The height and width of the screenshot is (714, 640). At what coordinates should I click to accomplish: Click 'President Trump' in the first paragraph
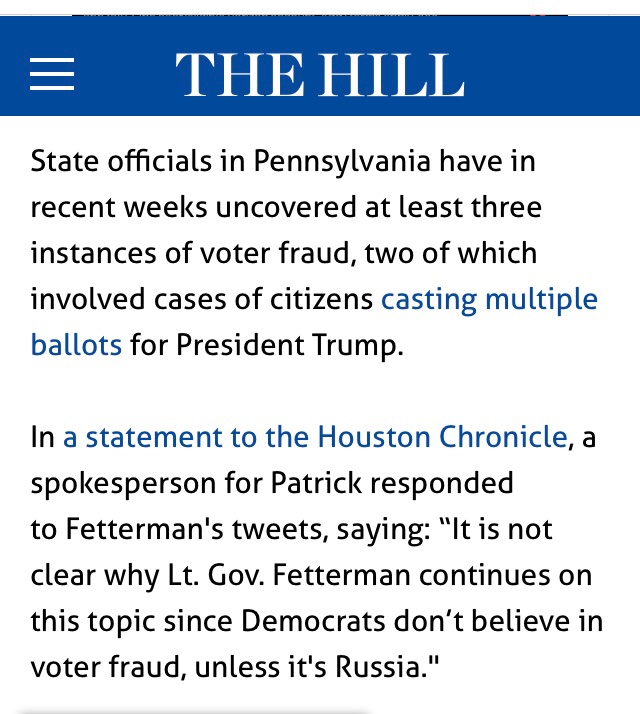[288, 346]
